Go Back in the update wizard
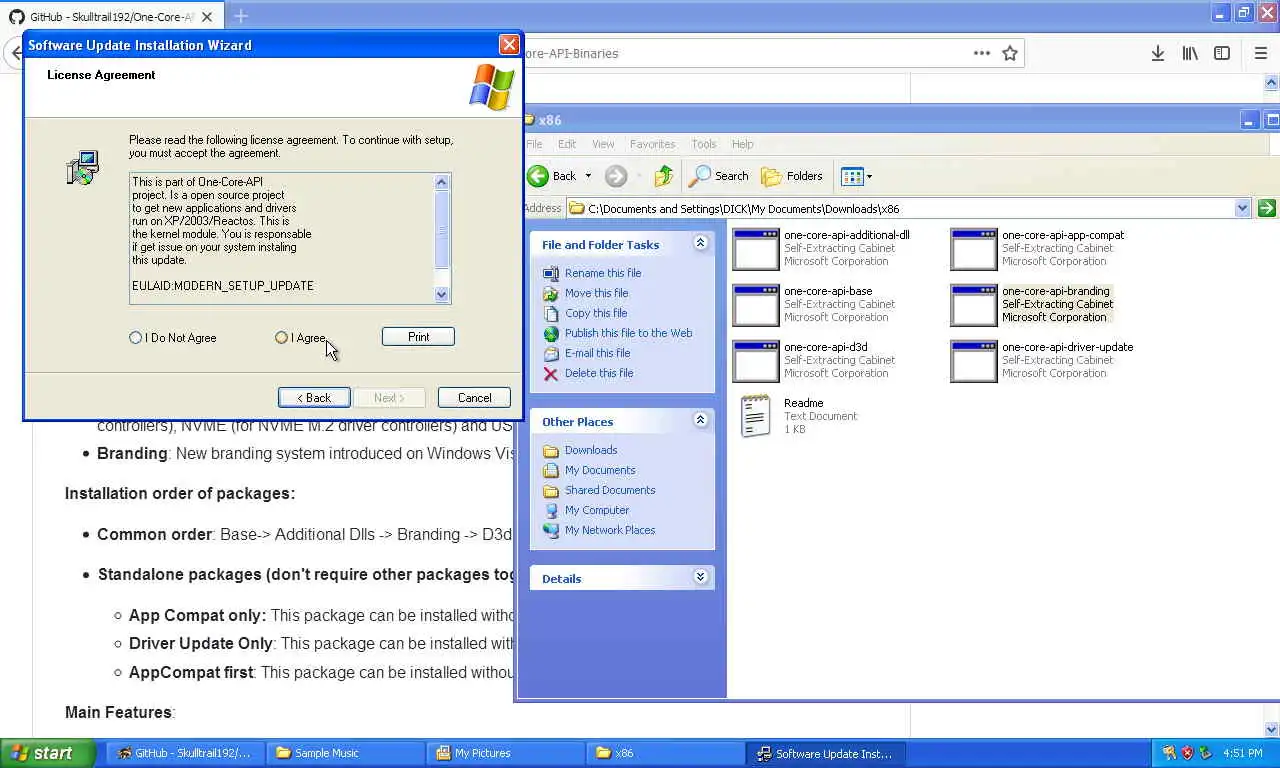 (314, 398)
